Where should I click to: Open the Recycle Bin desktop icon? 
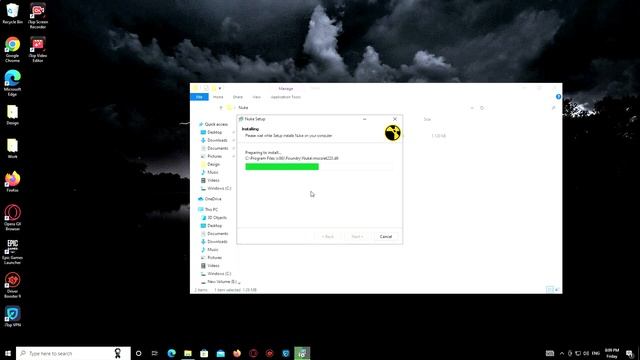point(12,13)
